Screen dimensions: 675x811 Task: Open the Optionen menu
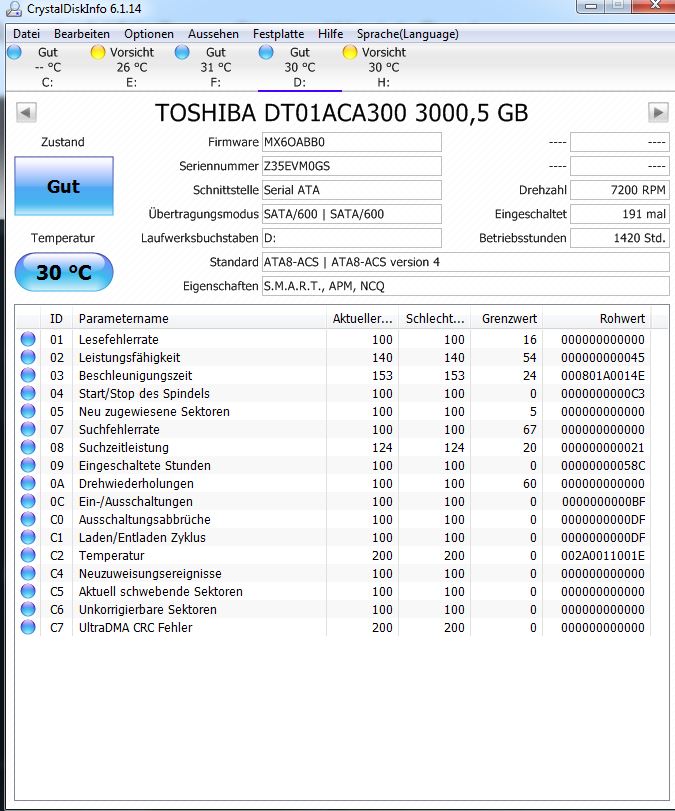point(148,34)
